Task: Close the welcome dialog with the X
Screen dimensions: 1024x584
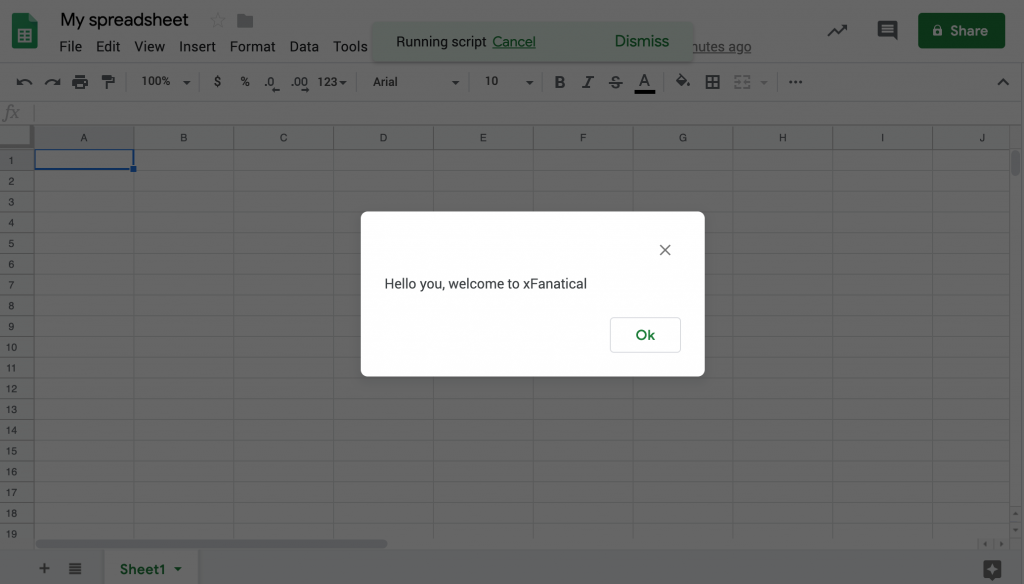Action: [665, 250]
